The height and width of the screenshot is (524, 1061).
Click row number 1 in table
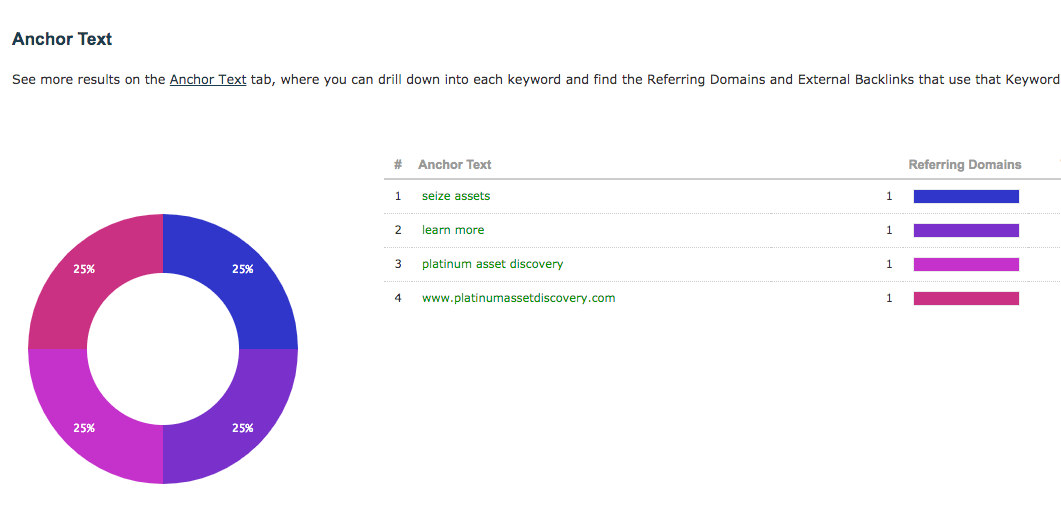point(398,196)
